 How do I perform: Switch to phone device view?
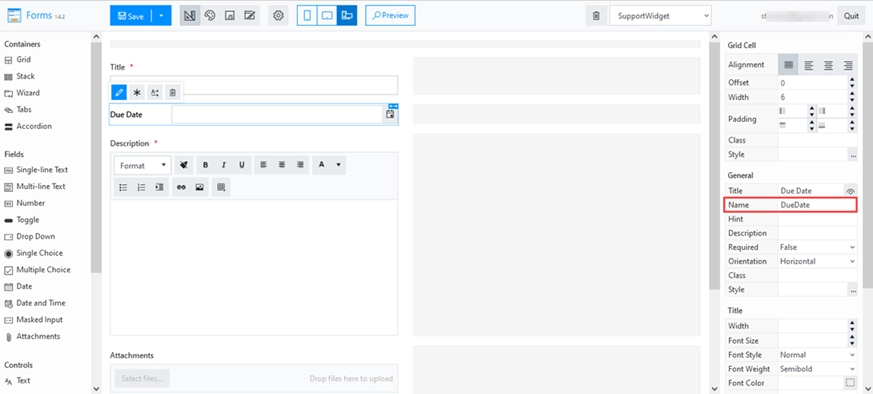pyautogui.click(x=307, y=16)
